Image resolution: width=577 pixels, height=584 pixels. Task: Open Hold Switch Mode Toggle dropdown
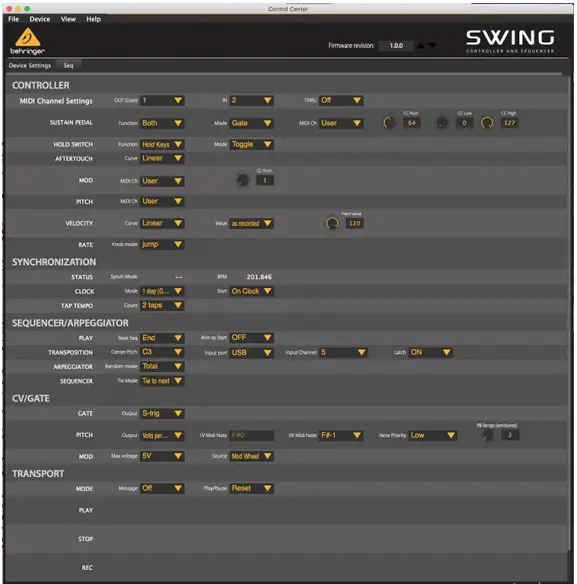click(251, 144)
